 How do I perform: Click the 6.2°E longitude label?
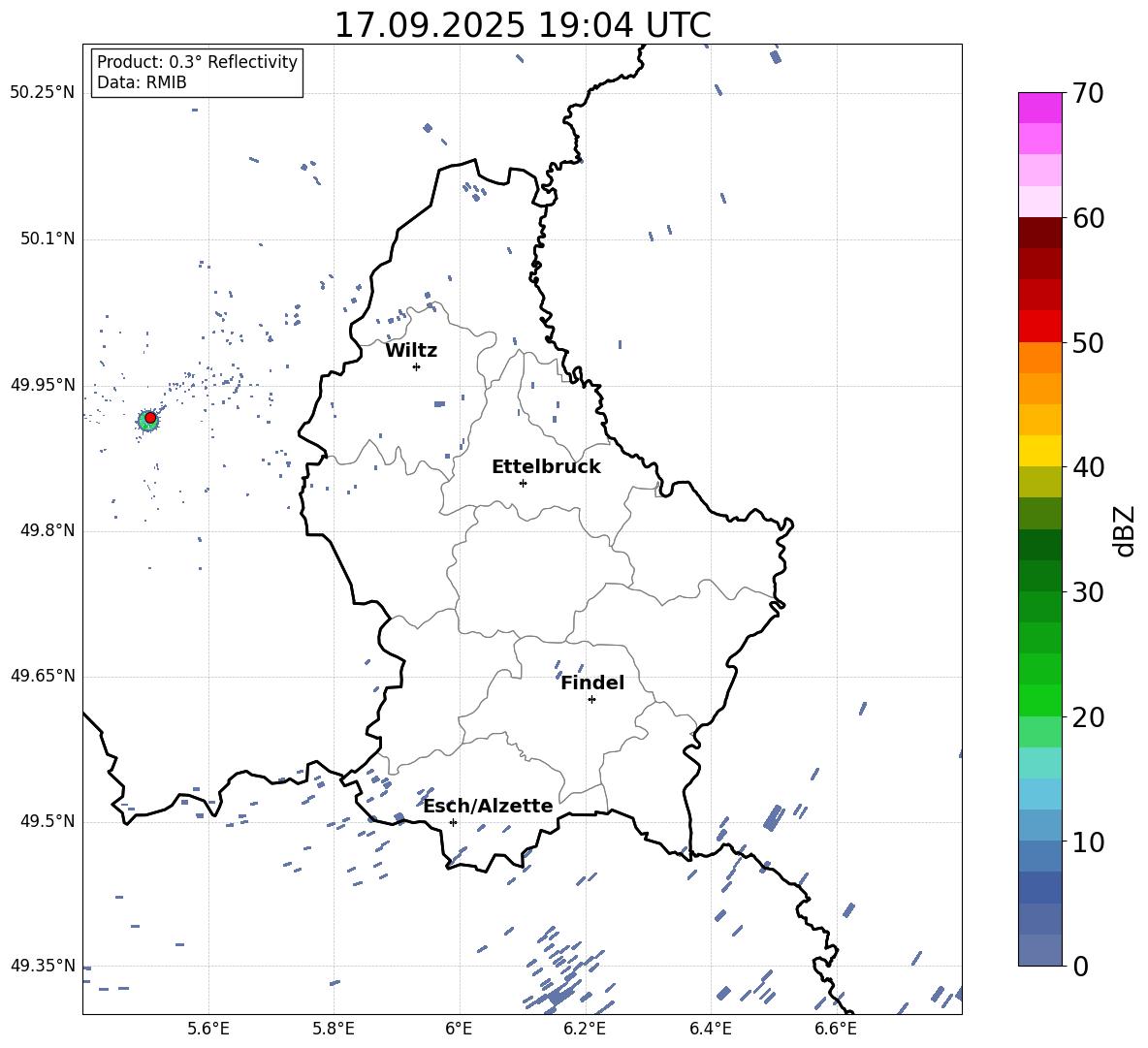tap(585, 1029)
